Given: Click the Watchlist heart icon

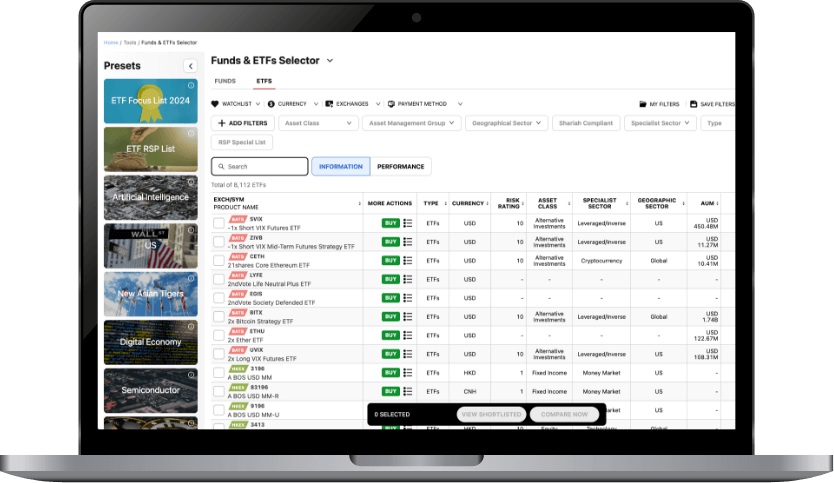Looking at the screenshot, I should pyautogui.click(x=215, y=104).
